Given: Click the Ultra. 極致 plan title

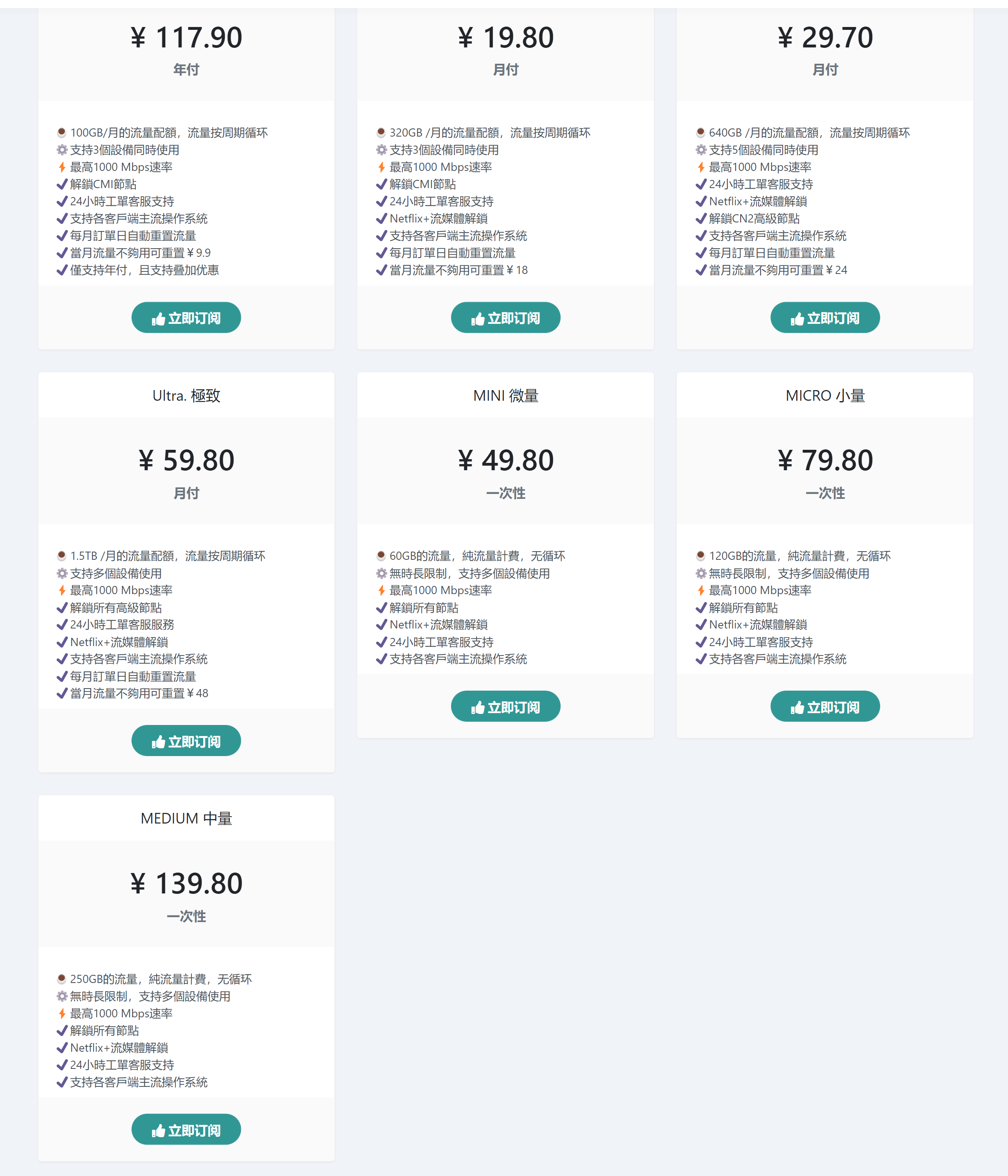Looking at the screenshot, I should point(186,395).
